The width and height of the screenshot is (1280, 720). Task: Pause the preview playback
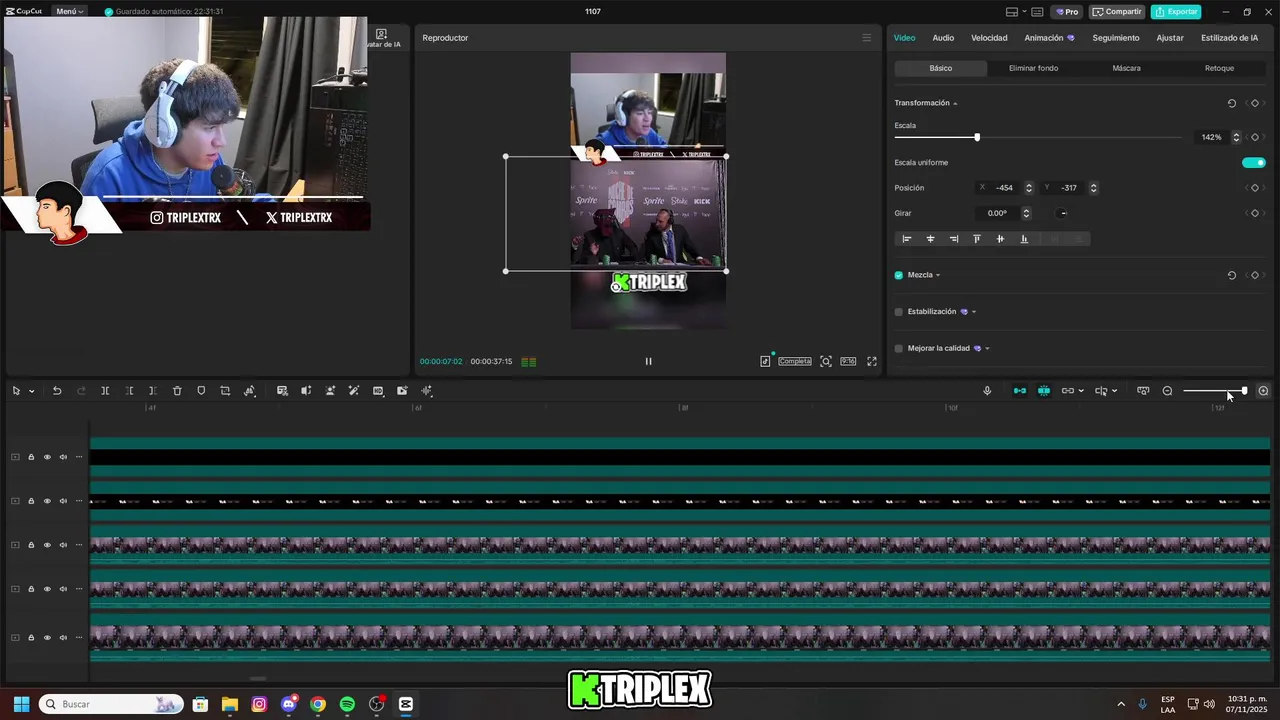(648, 361)
